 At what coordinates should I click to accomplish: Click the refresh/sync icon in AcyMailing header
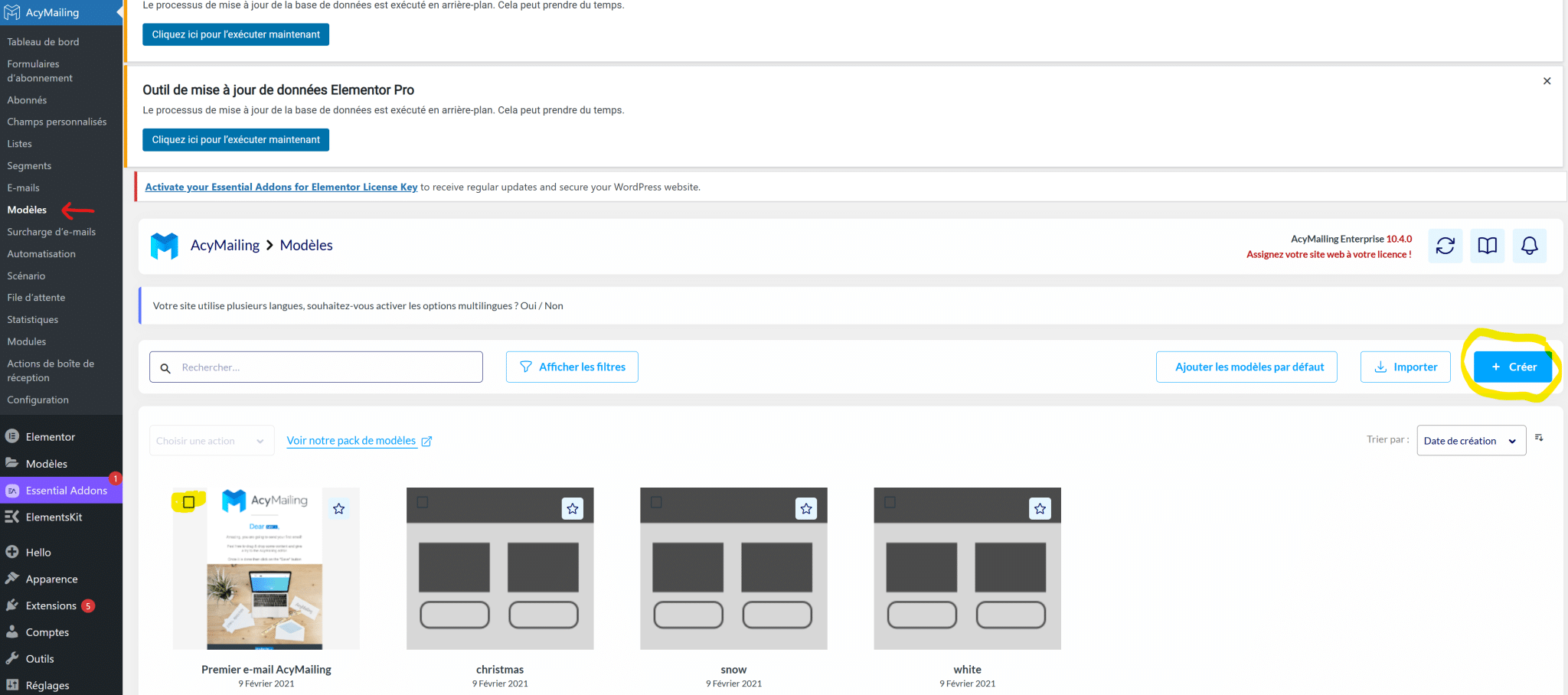[x=1445, y=246]
